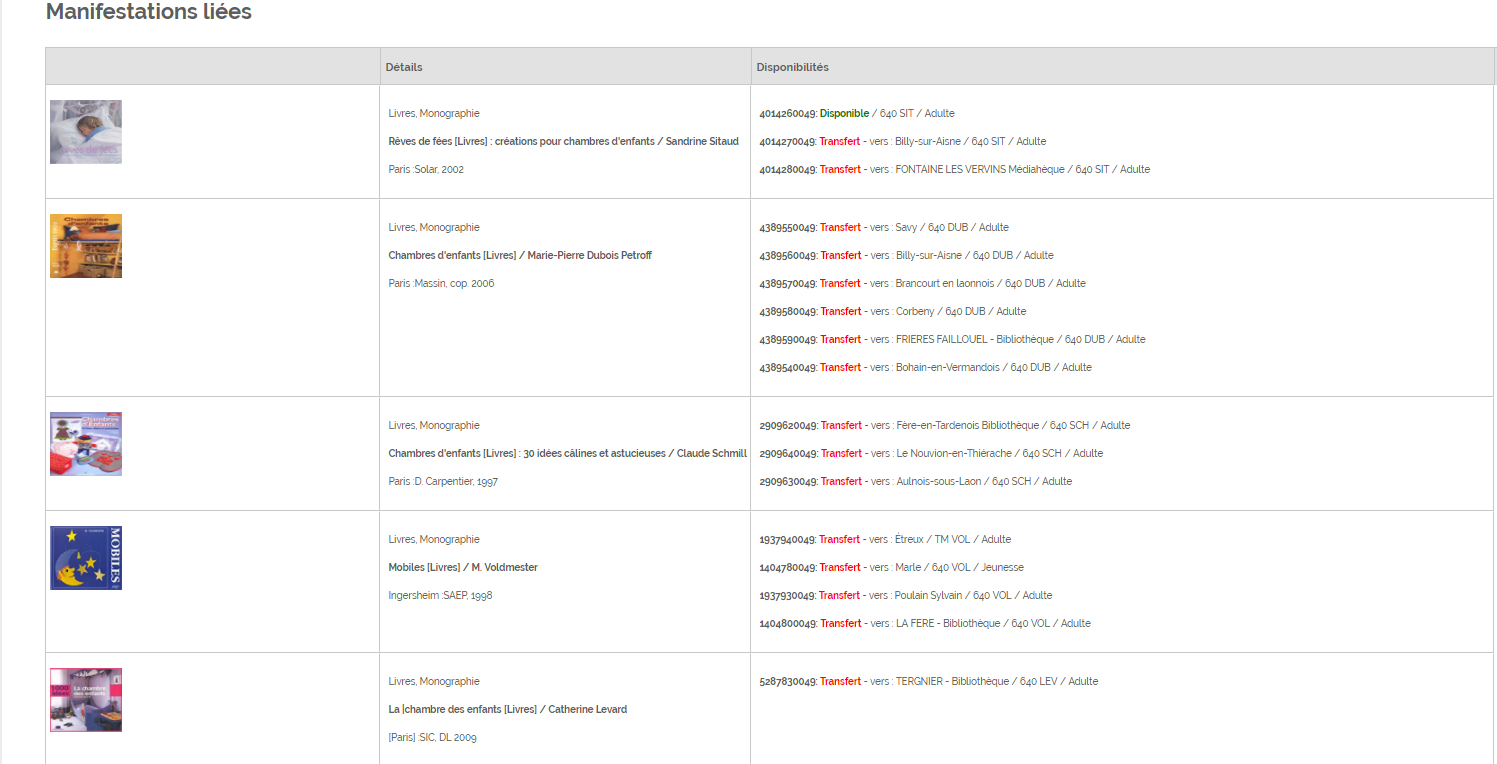Select copy 1937940049 transfer to Étreux

tap(885, 539)
